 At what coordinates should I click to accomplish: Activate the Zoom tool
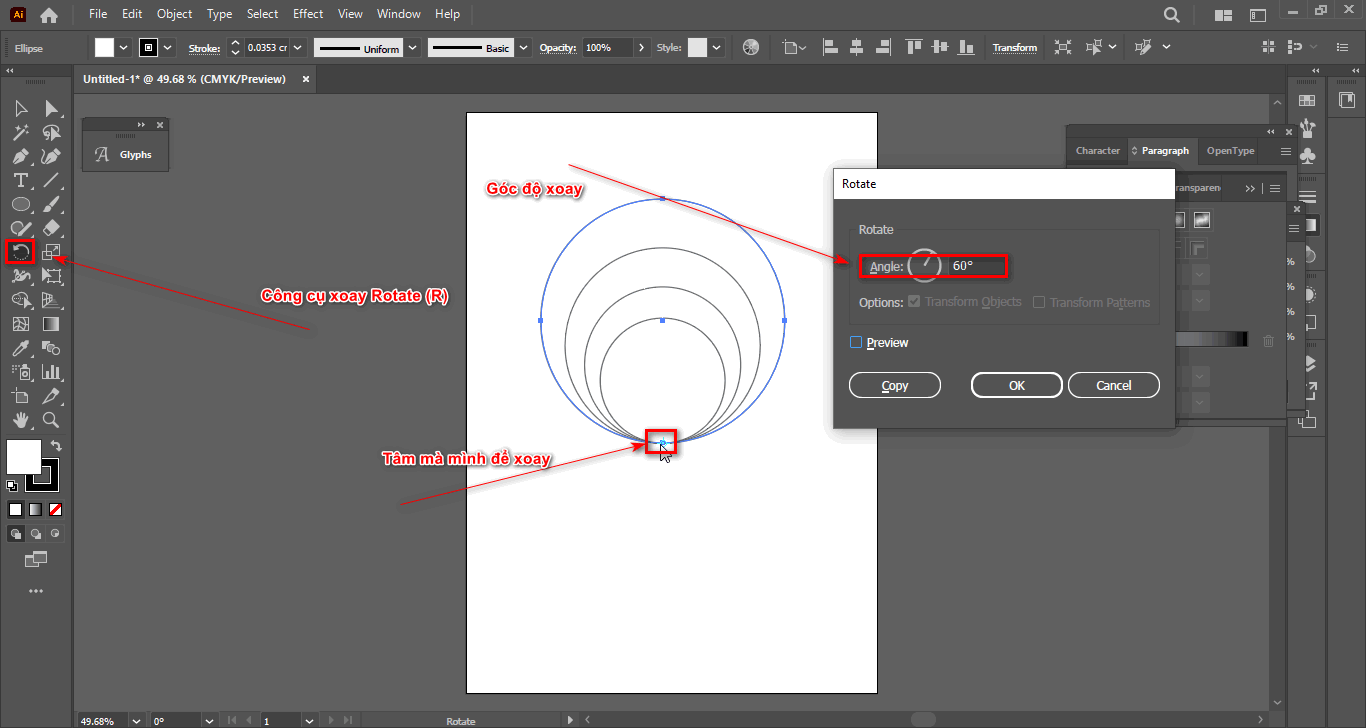(x=51, y=420)
